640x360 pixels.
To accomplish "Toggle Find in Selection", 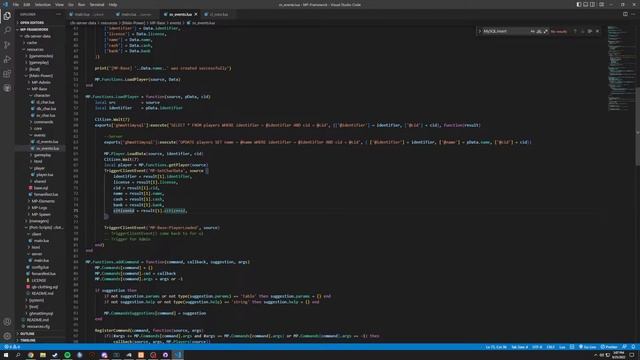I will click(x=590, y=31).
